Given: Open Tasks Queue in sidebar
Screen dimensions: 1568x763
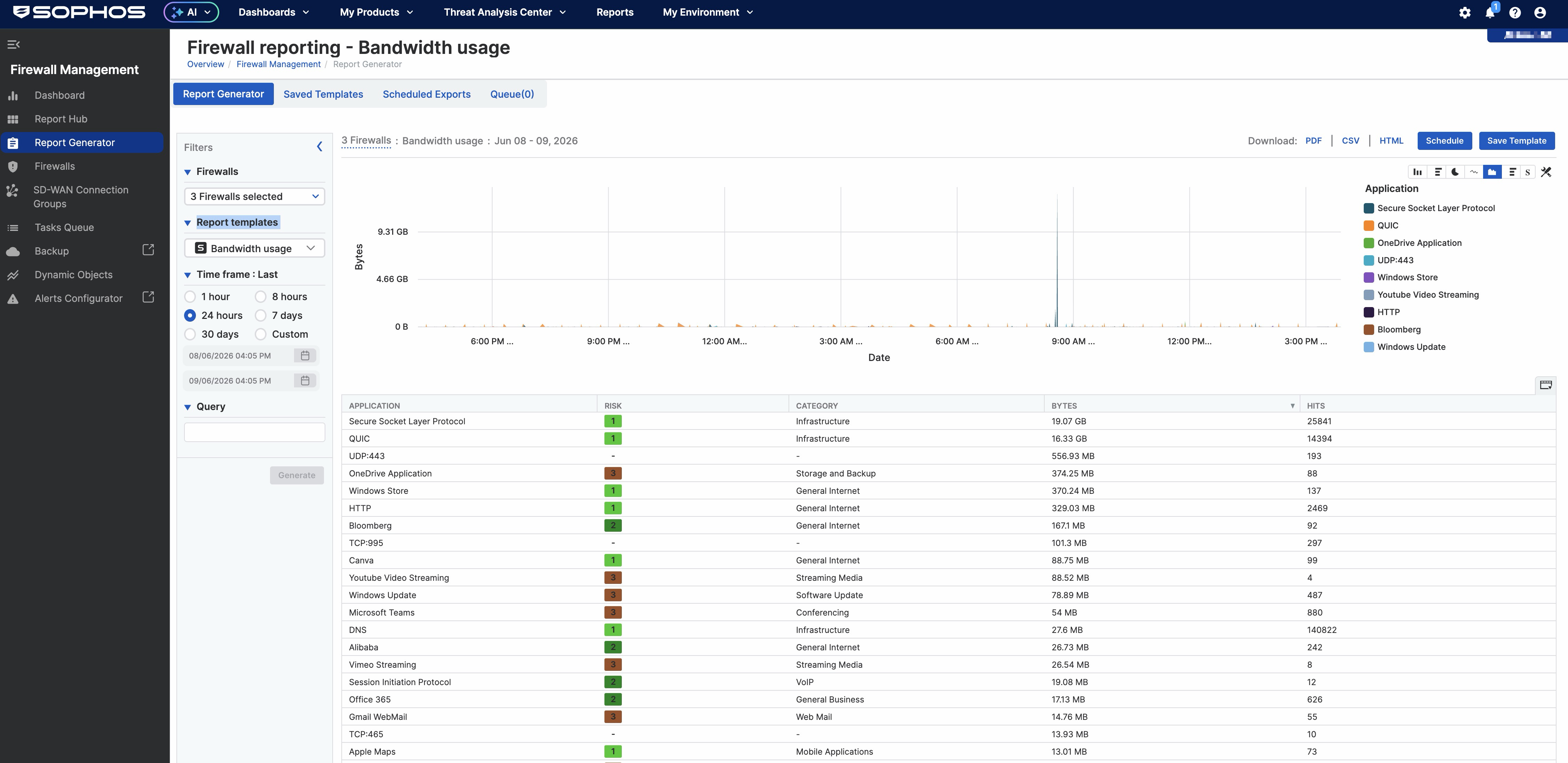Looking at the screenshot, I should pyautogui.click(x=64, y=227).
